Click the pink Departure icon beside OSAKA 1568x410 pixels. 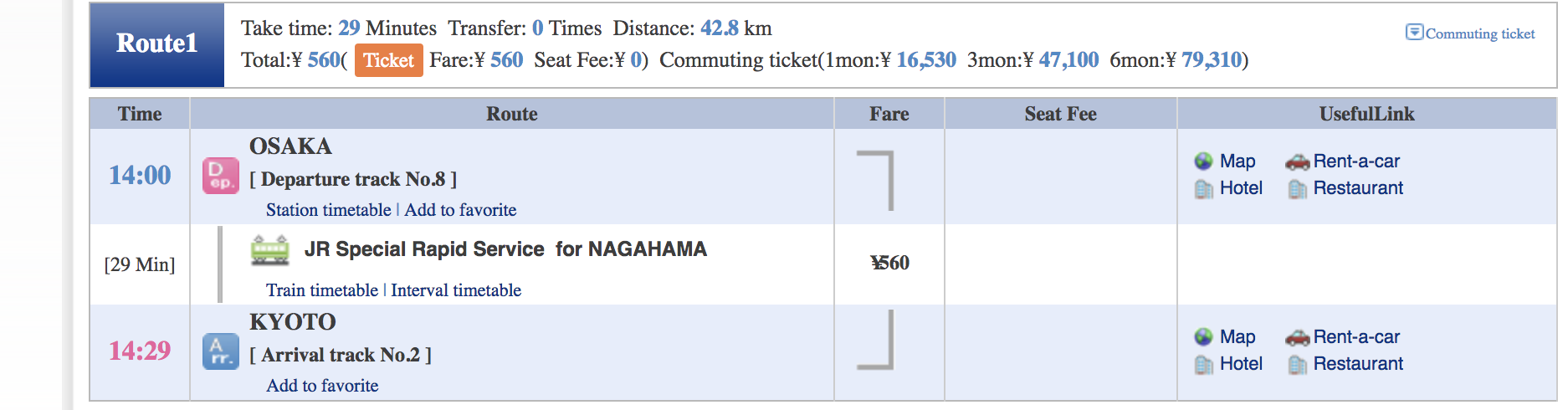(x=221, y=176)
